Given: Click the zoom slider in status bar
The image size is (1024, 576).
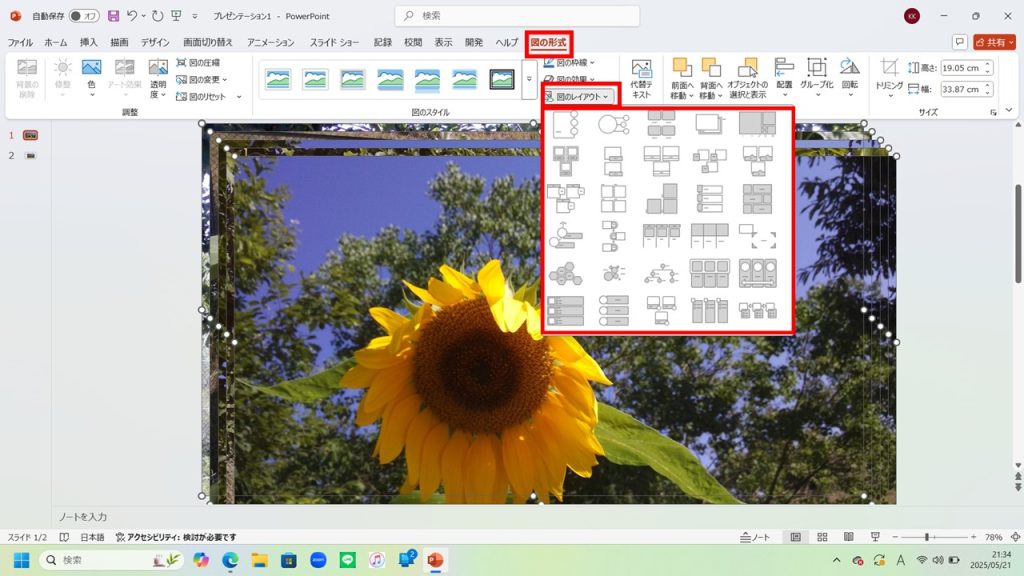Looking at the screenshot, I should (x=927, y=537).
